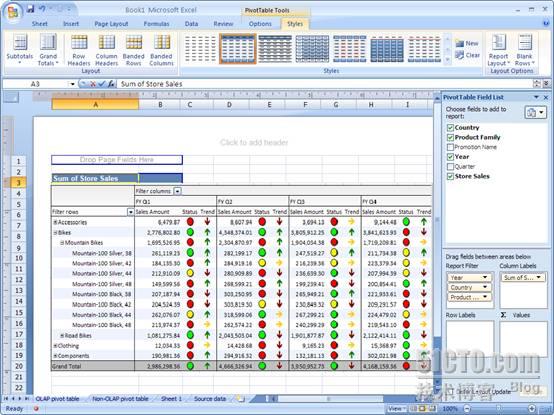Open the Sum of S... column label dropdown
Image resolution: width=554 pixels, height=415 pixels.
click(538, 277)
